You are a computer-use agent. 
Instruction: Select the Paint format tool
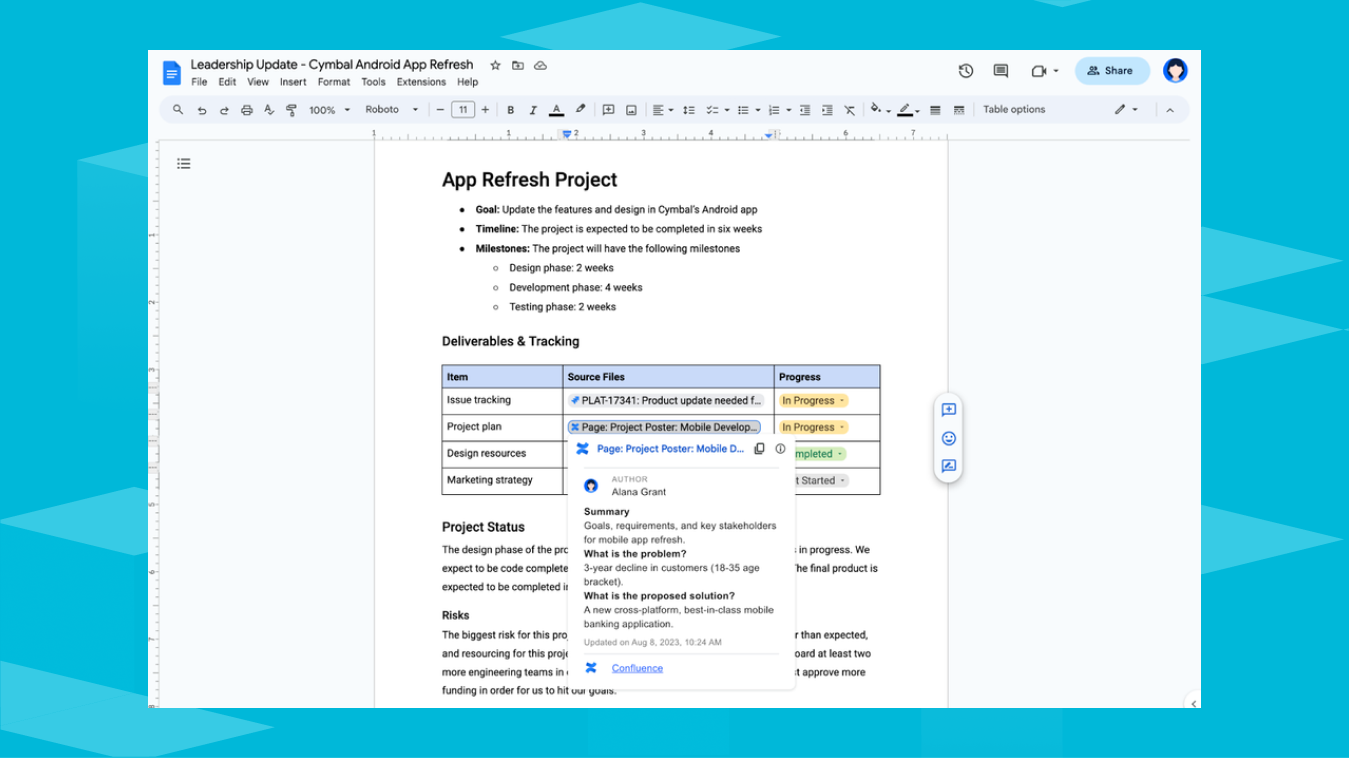tap(290, 109)
